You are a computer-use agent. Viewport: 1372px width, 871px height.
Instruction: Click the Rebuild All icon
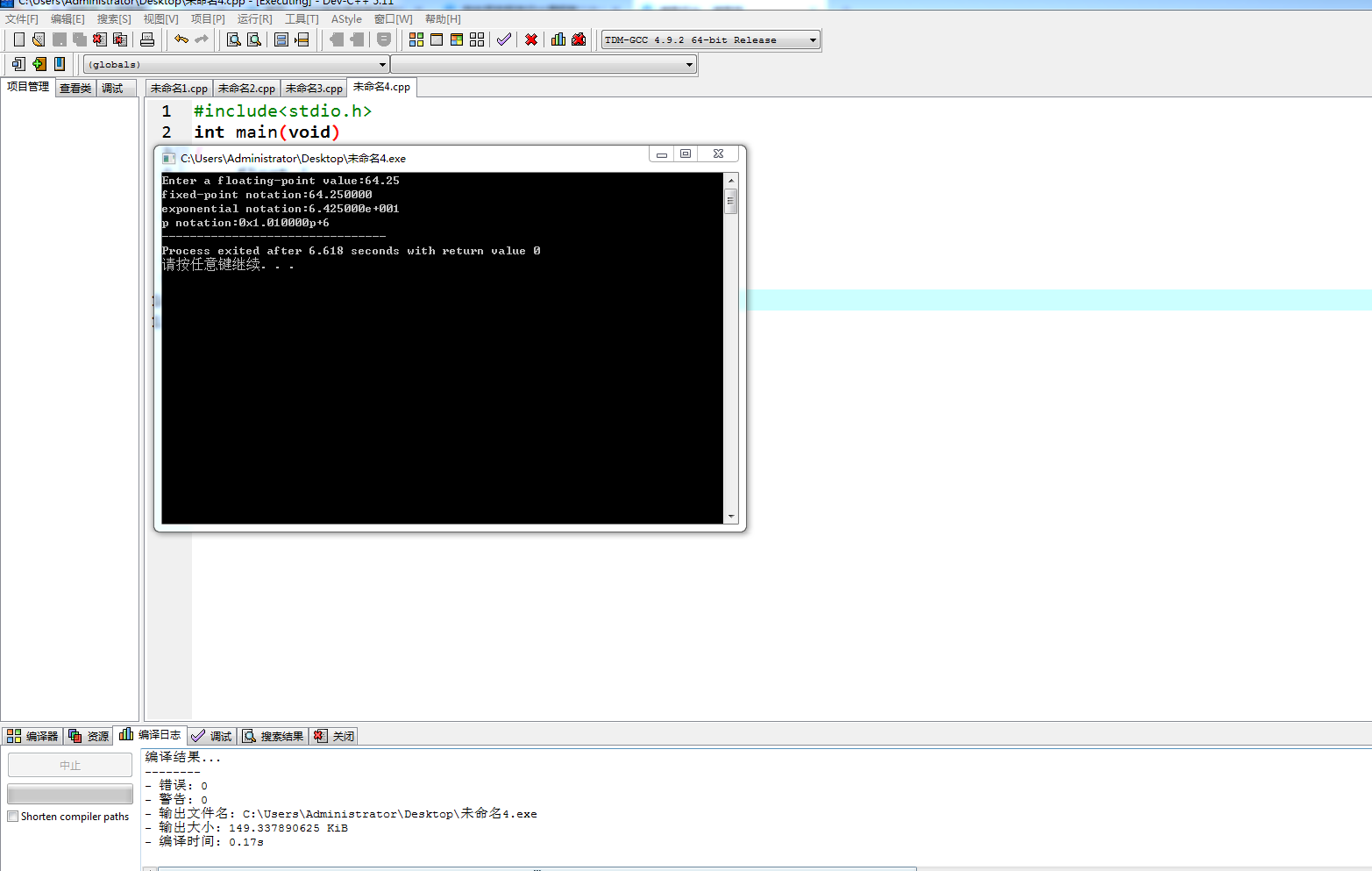(477, 39)
